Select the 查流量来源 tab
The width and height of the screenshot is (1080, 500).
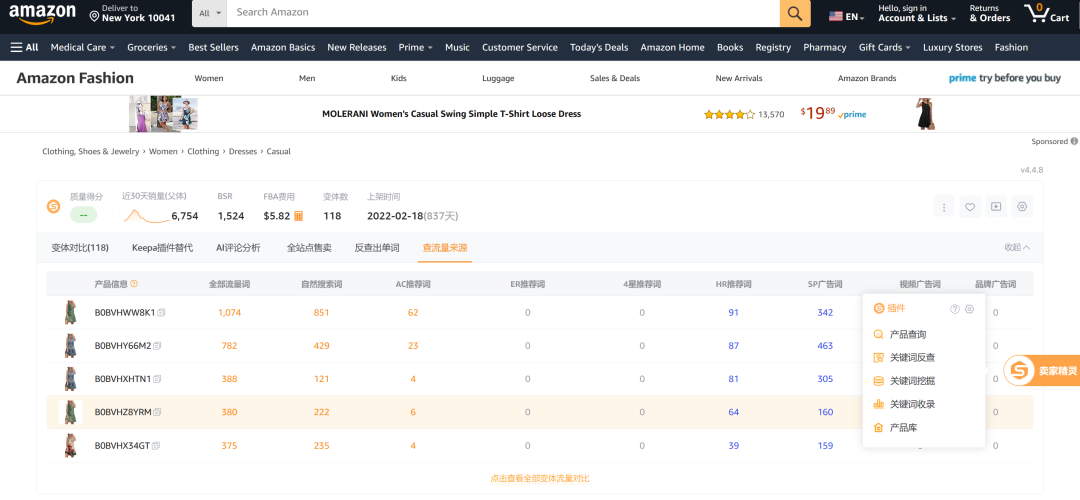[445, 247]
